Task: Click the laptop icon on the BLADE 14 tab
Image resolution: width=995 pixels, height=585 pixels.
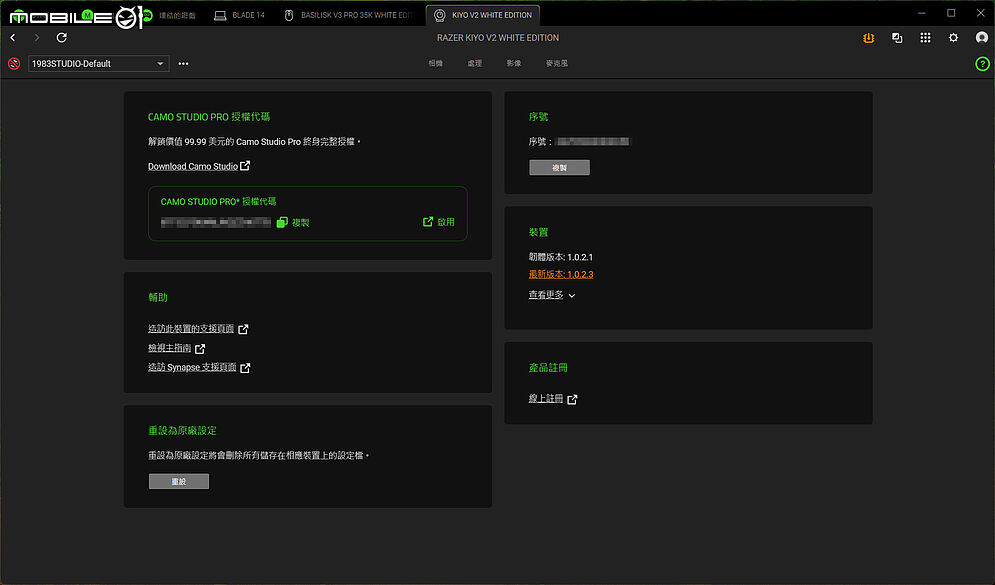Action: tap(220, 15)
